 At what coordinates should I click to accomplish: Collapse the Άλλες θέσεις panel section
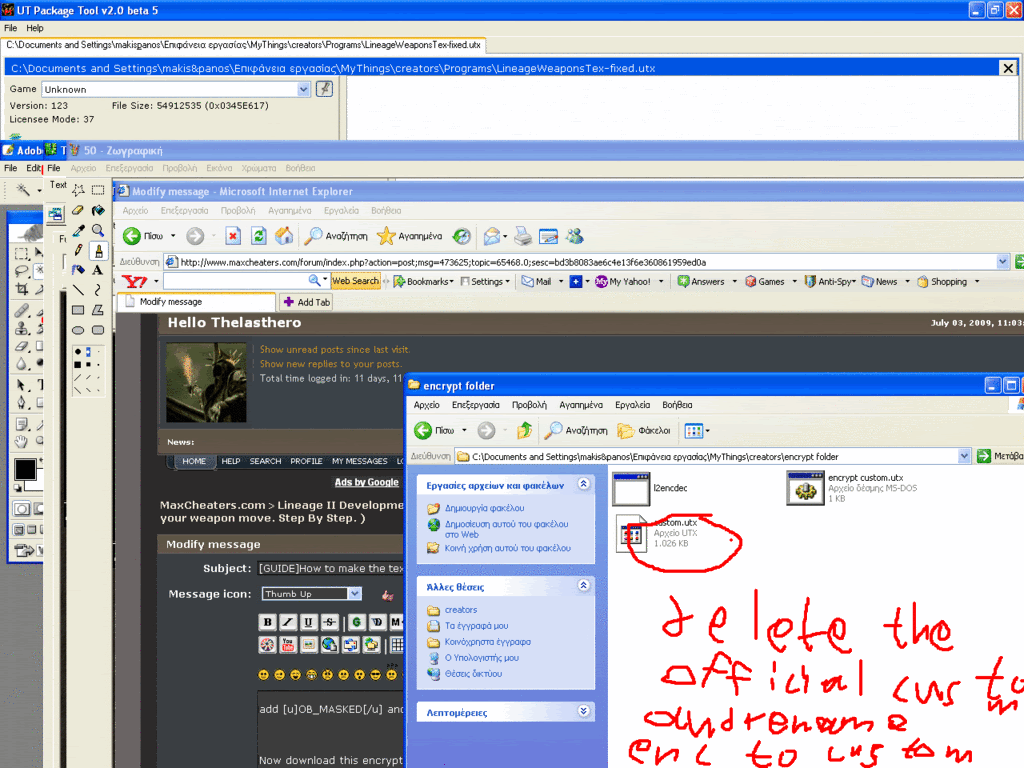point(584,586)
